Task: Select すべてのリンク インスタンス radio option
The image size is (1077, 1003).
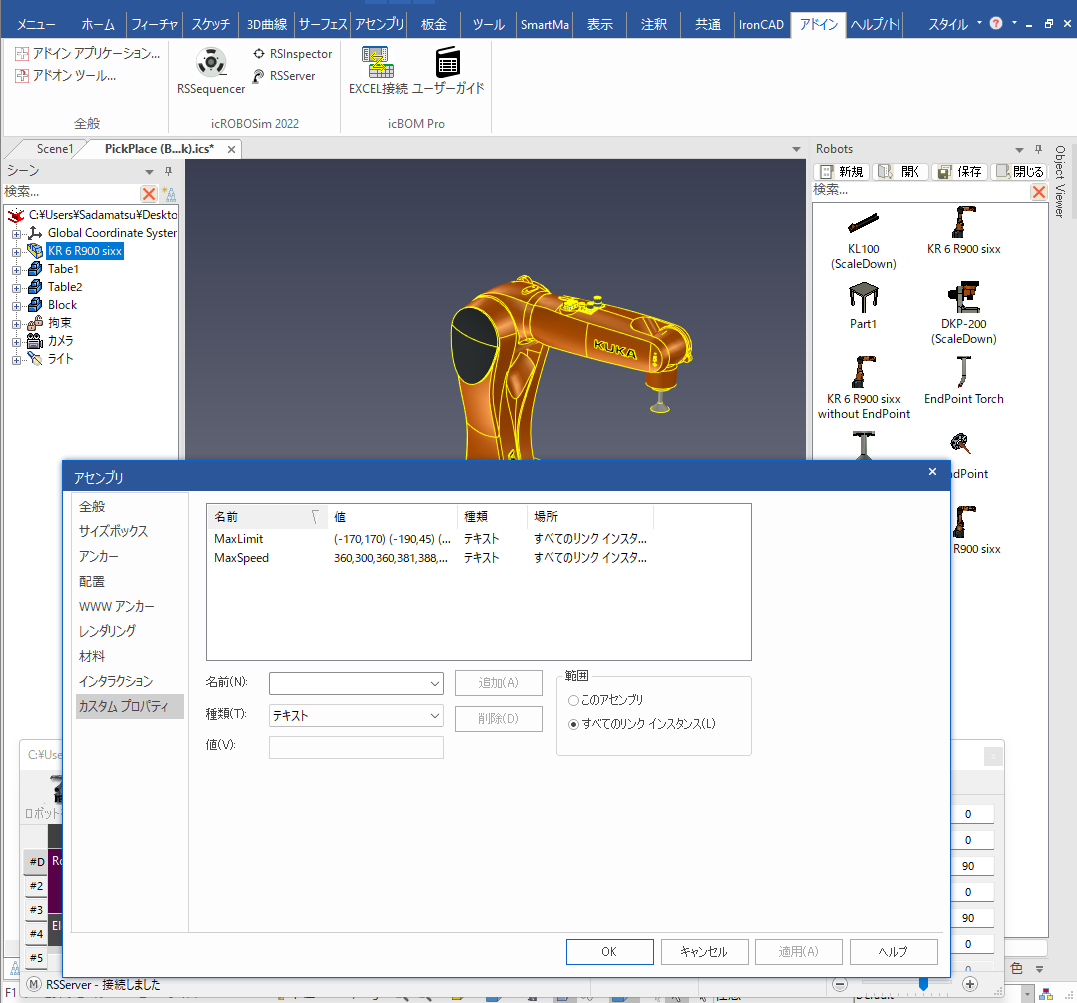Action: pos(573,724)
